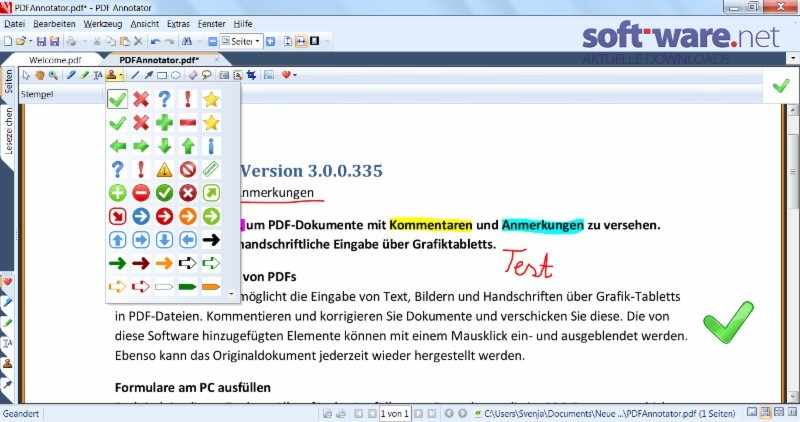Click the page number field '1 von 1'
The image size is (800, 422).
(394, 413)
